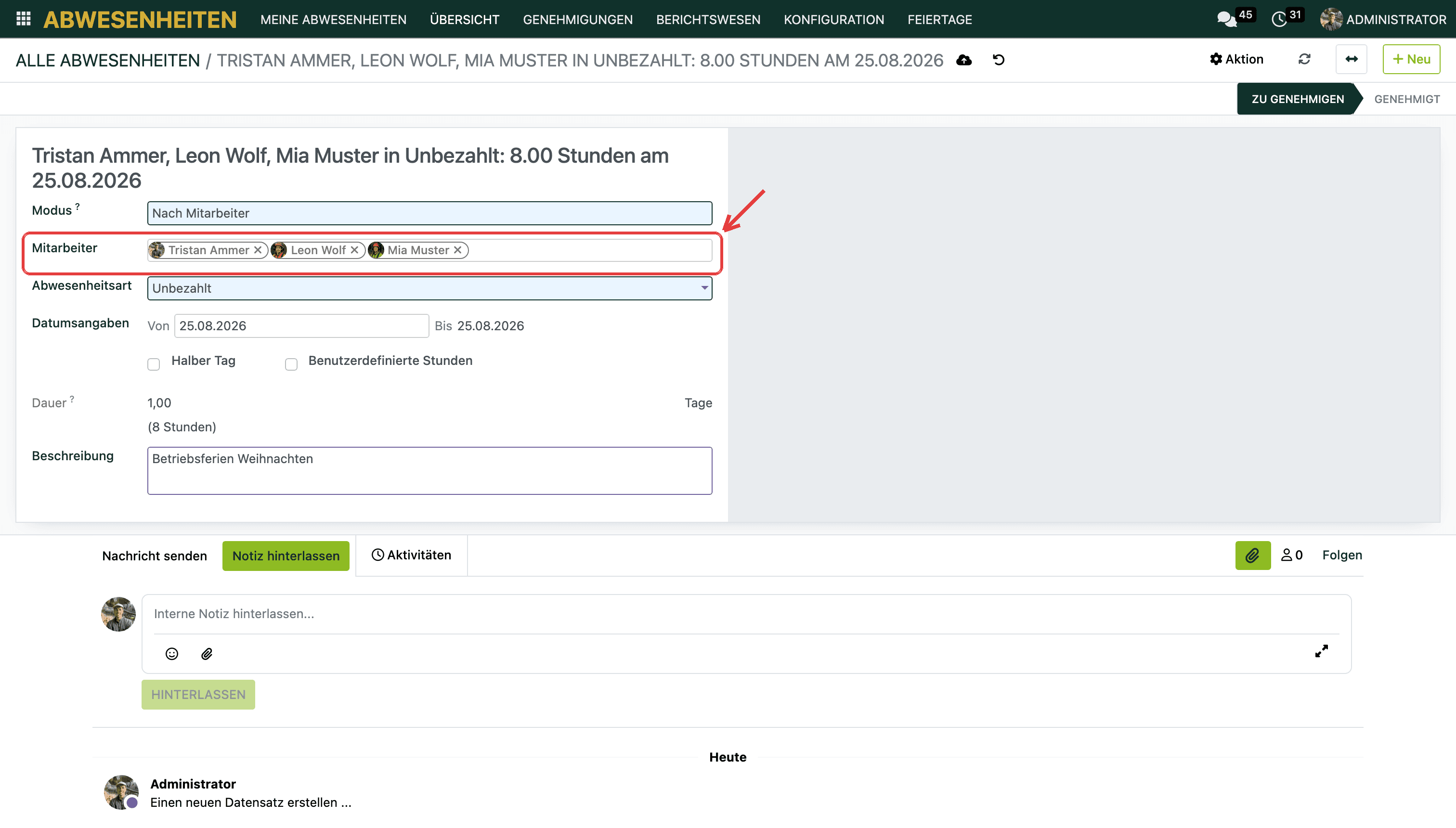Screen dimensions: 1456x828
Task: Click the Von date field
Action: click(301, 326)
